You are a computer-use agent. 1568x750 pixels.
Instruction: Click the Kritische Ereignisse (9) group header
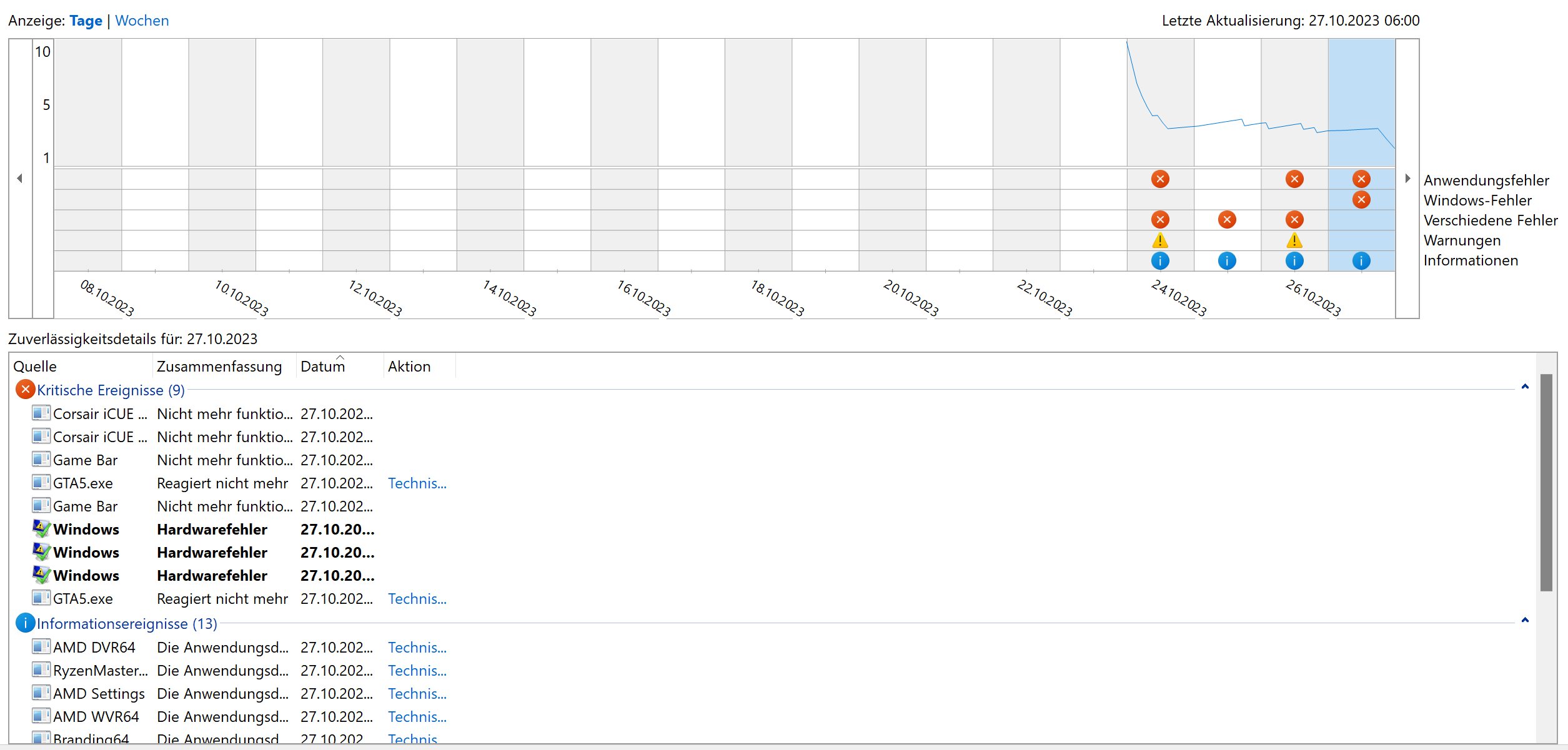click(111, 390)
